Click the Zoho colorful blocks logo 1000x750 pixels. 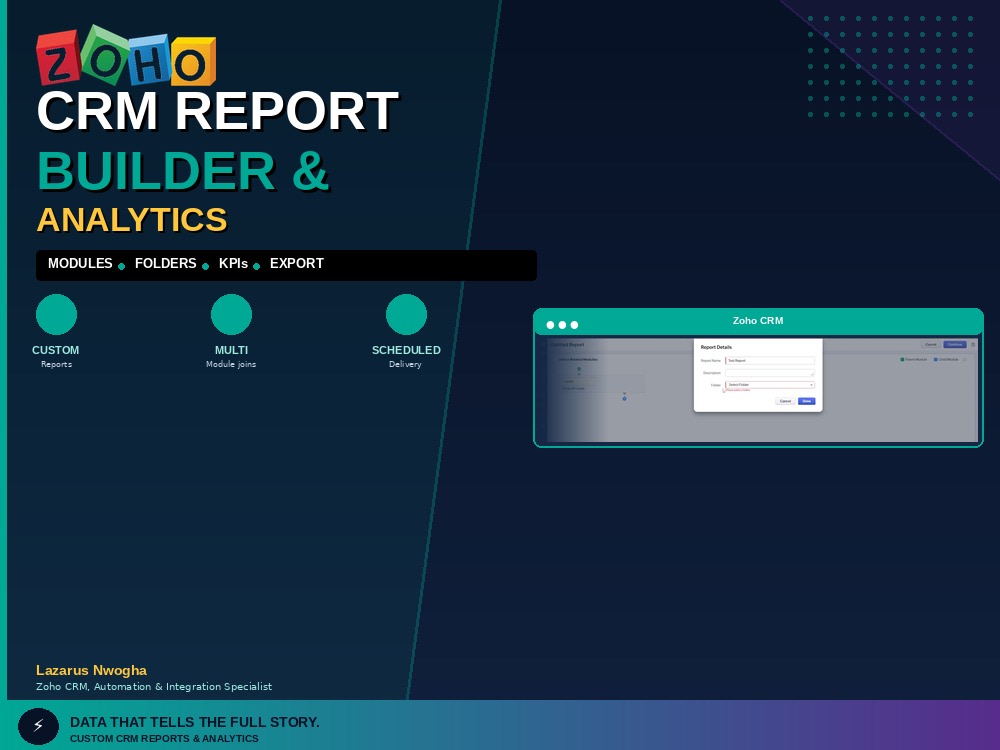click(x=126, y=56)
